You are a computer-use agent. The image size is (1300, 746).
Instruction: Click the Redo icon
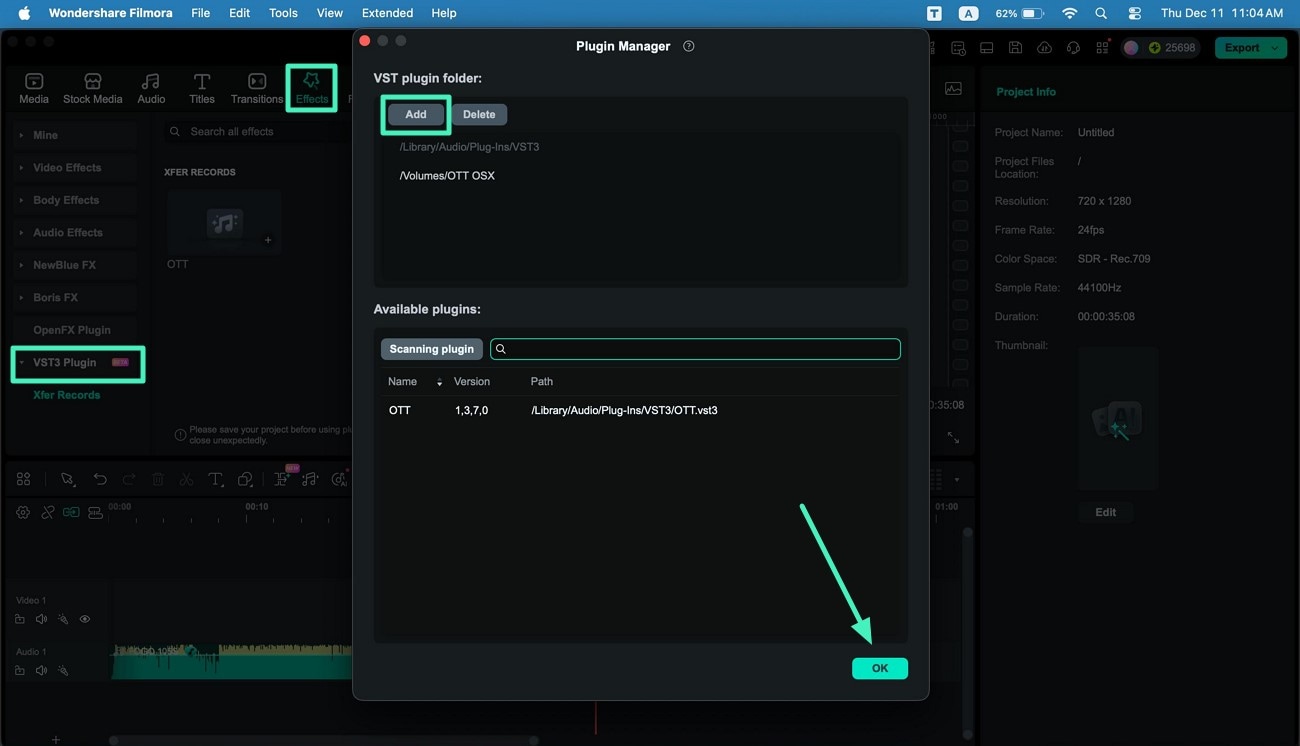click(x=128, y=479)
